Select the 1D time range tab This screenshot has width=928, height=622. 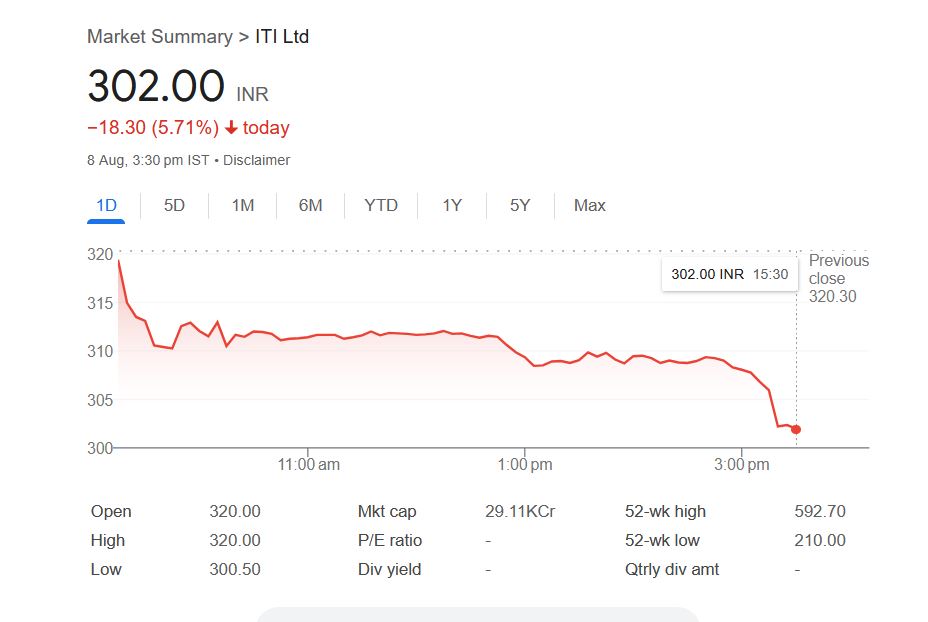coord(106,206)
